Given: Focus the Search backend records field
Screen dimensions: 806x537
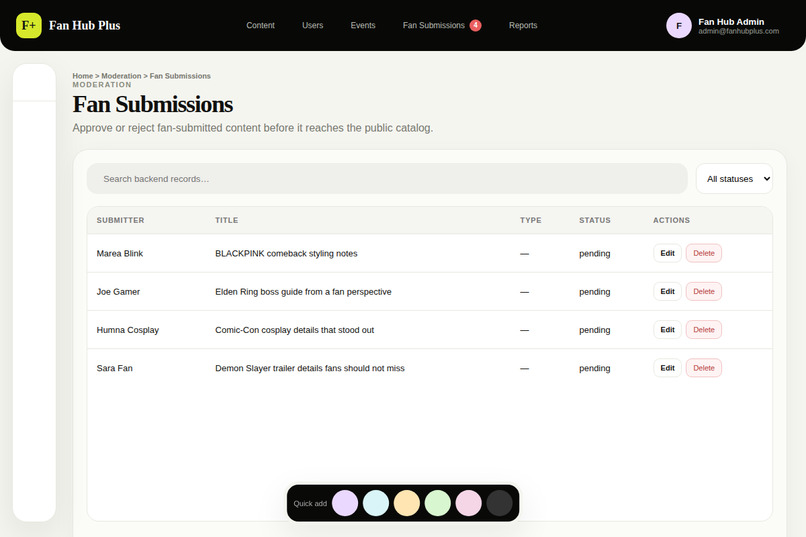Looking at the screenshot, I should 387,179.
